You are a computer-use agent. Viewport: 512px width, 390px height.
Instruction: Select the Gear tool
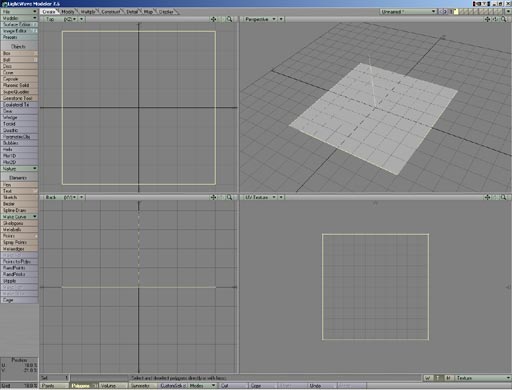click(x=19, y=111)
